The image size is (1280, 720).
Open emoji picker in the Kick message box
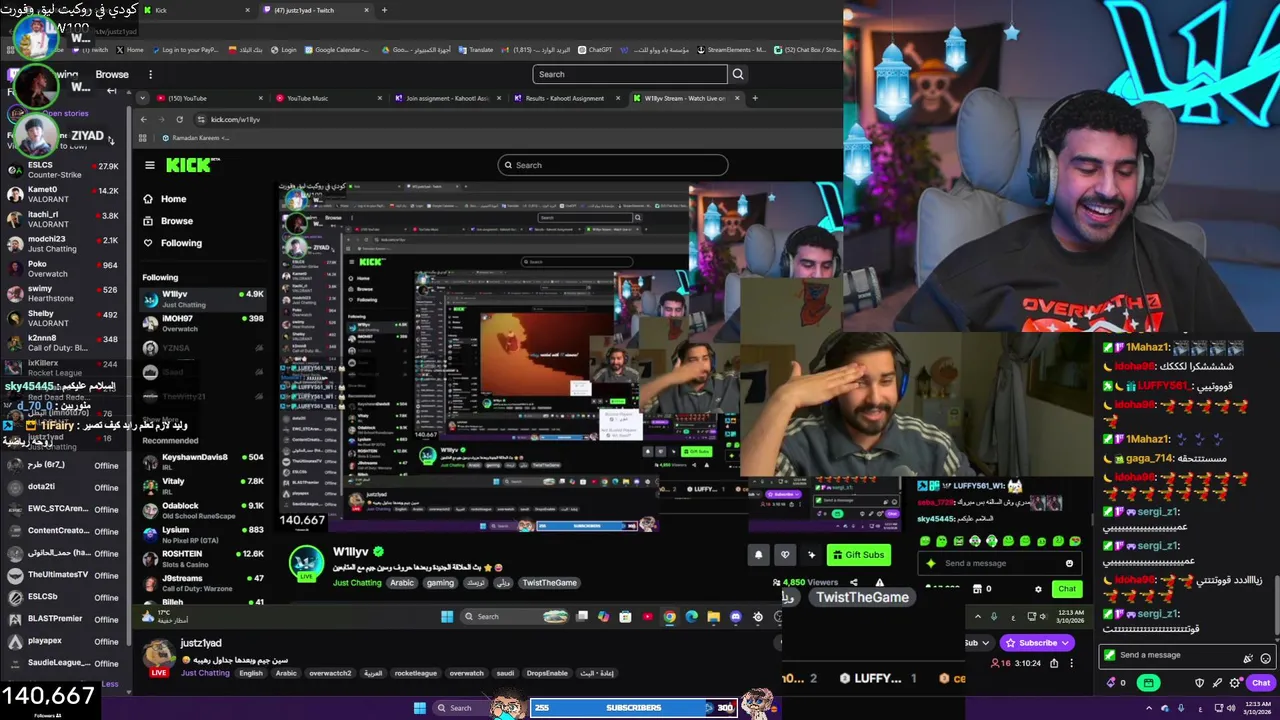(x=1069, y=563)
